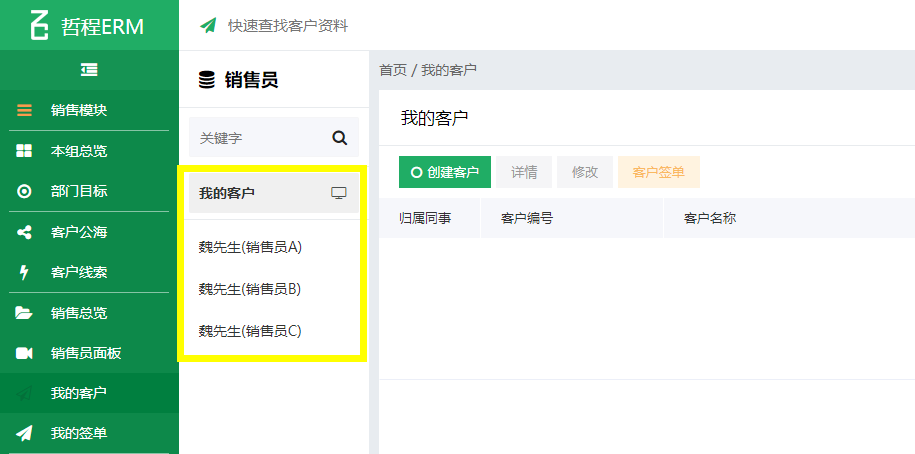915x454 pixels.
Task: Click the circle icon in 创建客户 button
Action: coord(416,172)
